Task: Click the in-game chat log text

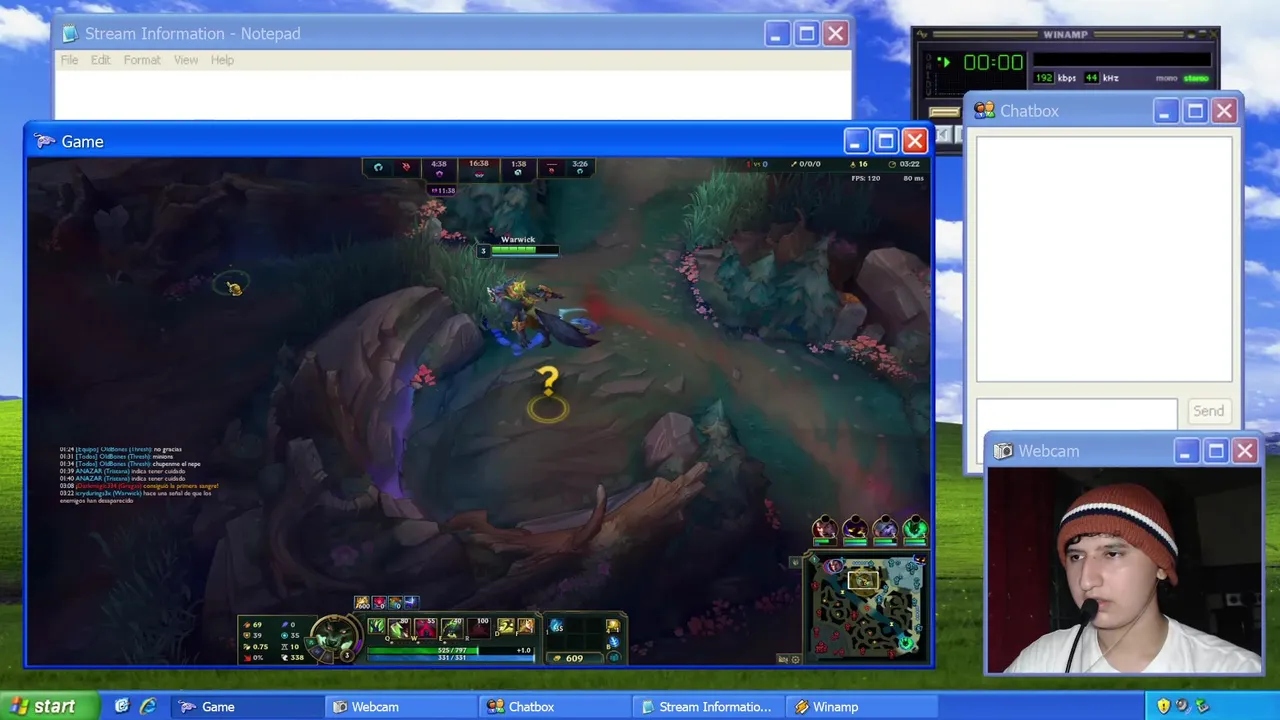Action: click(138, 475)
